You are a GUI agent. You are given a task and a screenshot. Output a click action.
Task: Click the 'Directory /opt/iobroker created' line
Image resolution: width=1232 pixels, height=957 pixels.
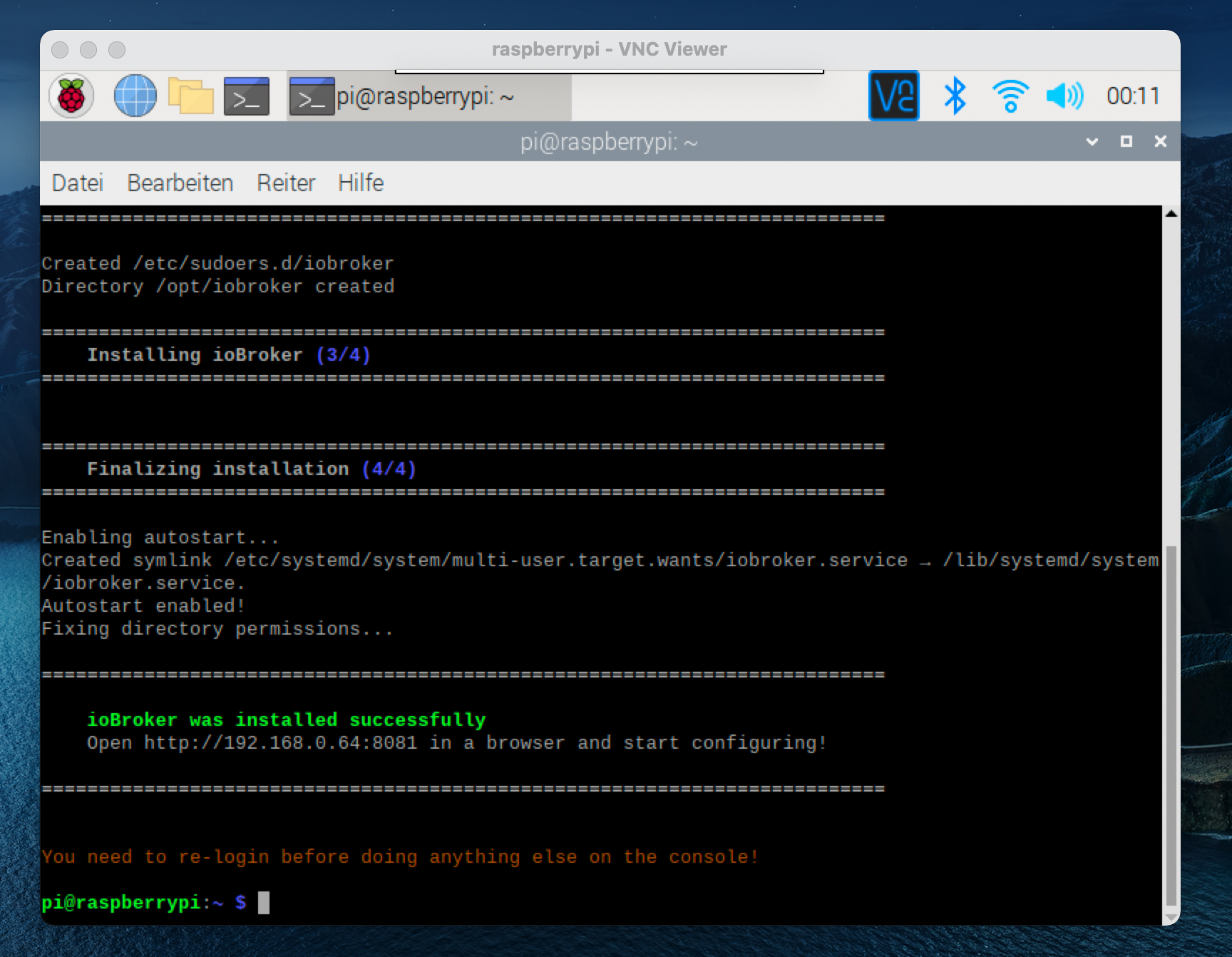(x=217, y=287)
